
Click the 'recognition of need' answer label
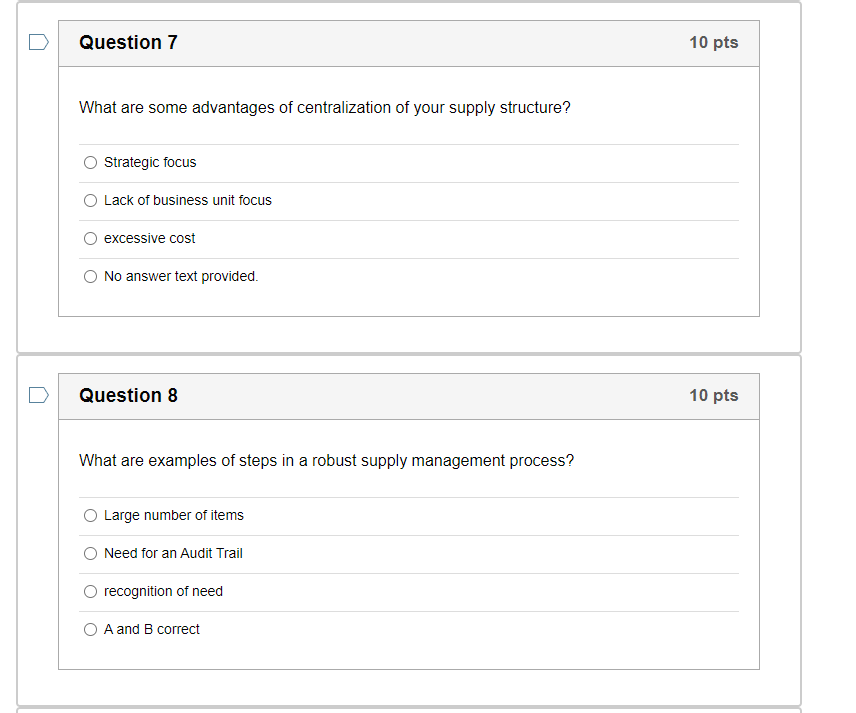163,591
